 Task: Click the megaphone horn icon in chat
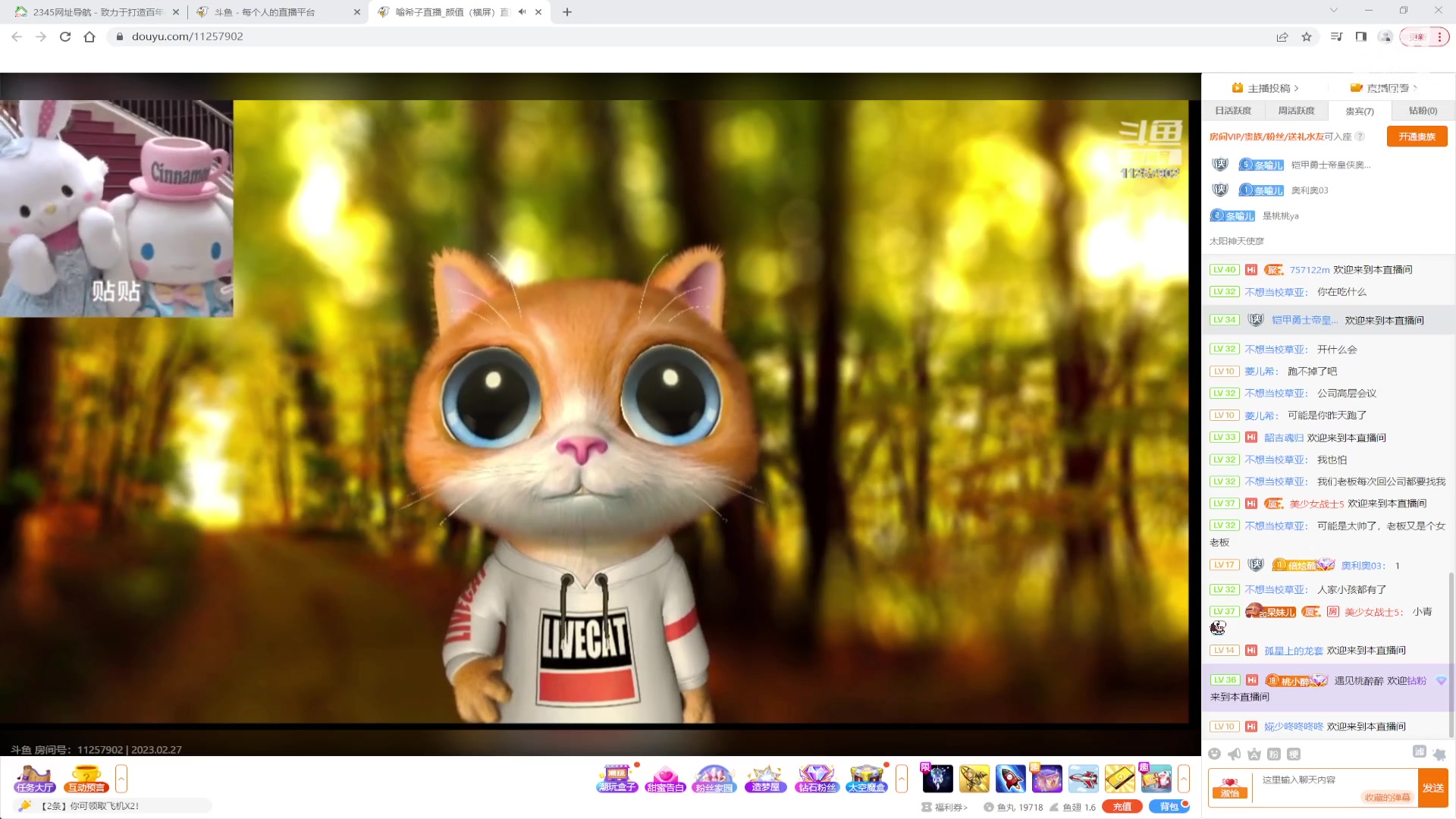click(x=1235, y=754)
